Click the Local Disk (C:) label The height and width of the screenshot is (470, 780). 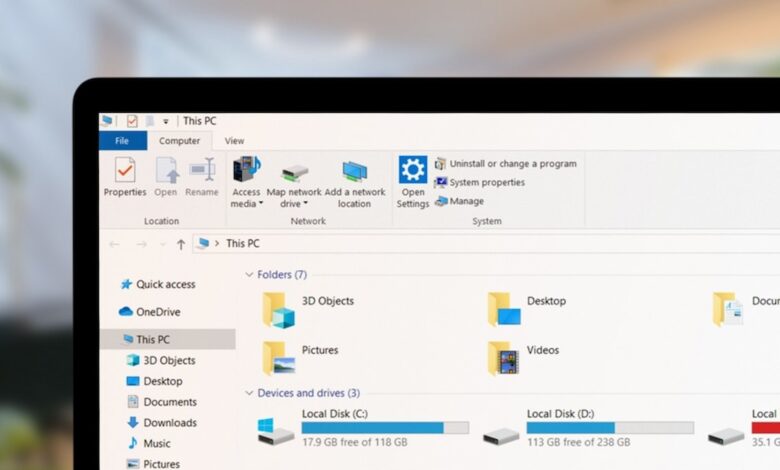[335, 414]
